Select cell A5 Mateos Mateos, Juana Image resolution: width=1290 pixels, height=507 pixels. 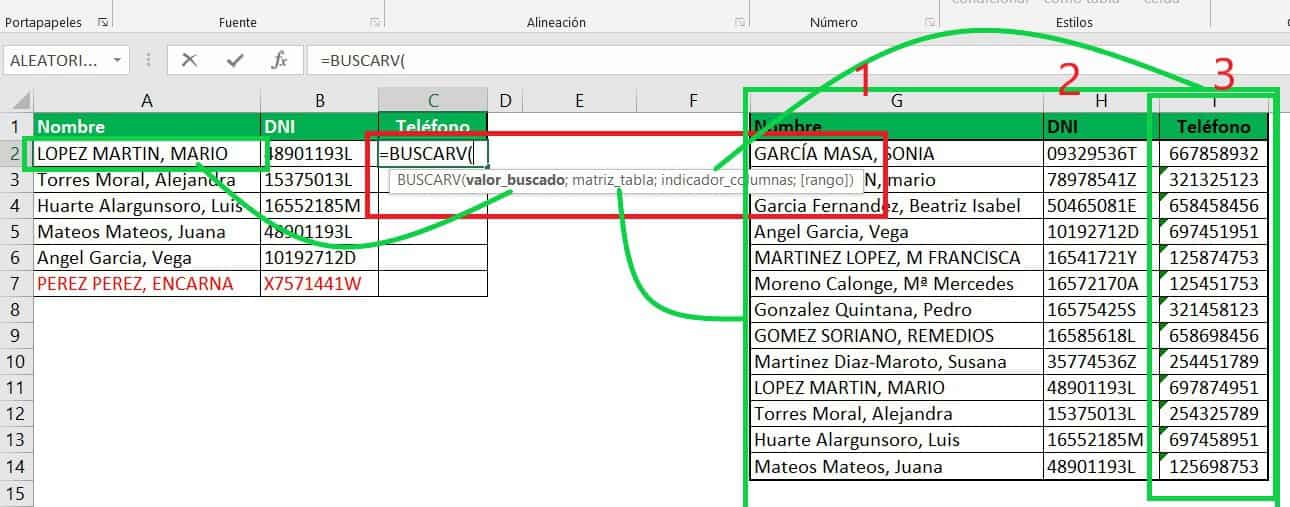coord(147,231)
